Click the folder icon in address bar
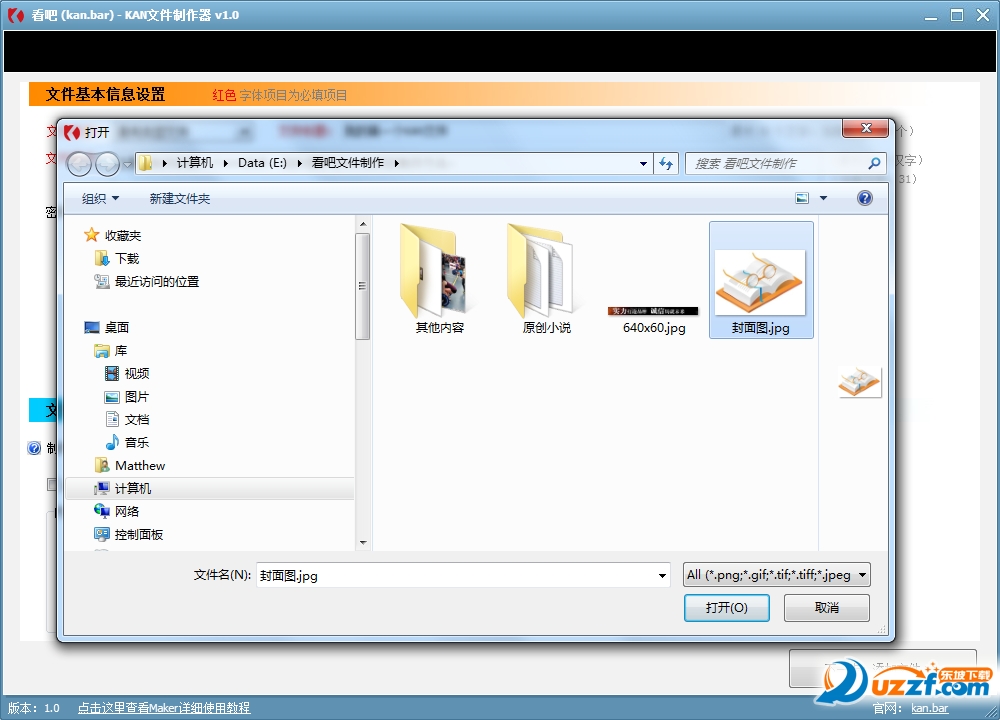This screenshot has height=720, width=1000. (x=145, y=163)
